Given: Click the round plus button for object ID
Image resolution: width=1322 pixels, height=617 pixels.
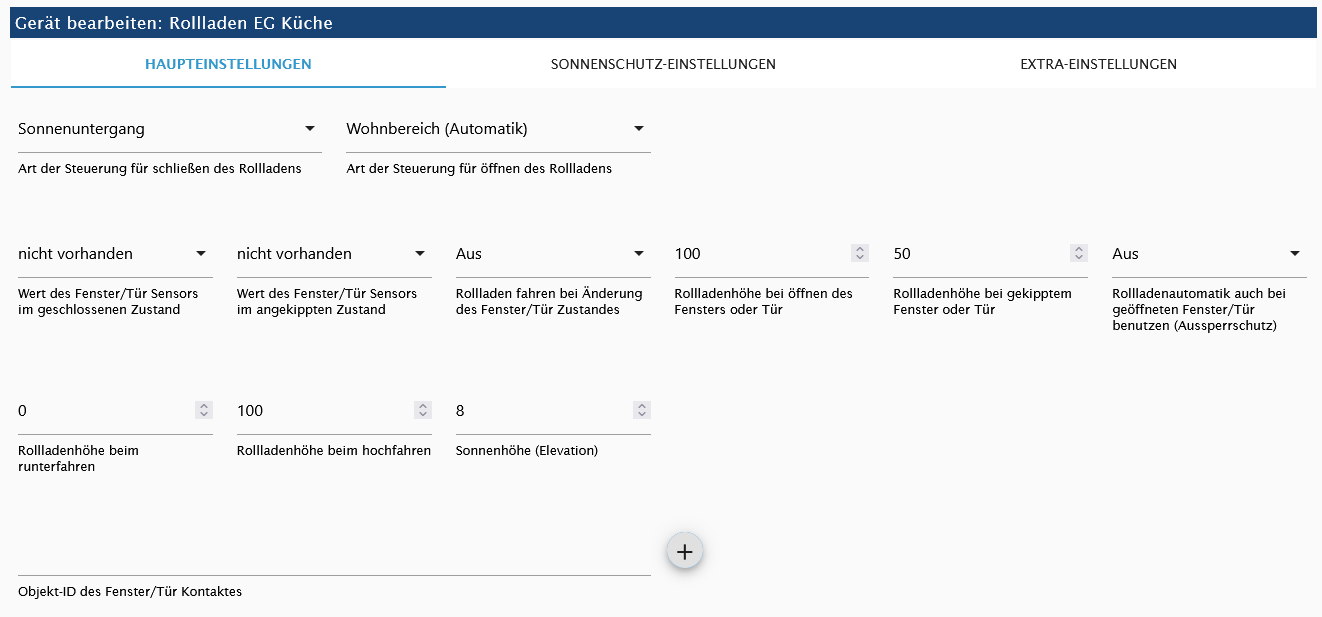Looking at the screenshot, I should click(x=685, y=551).
